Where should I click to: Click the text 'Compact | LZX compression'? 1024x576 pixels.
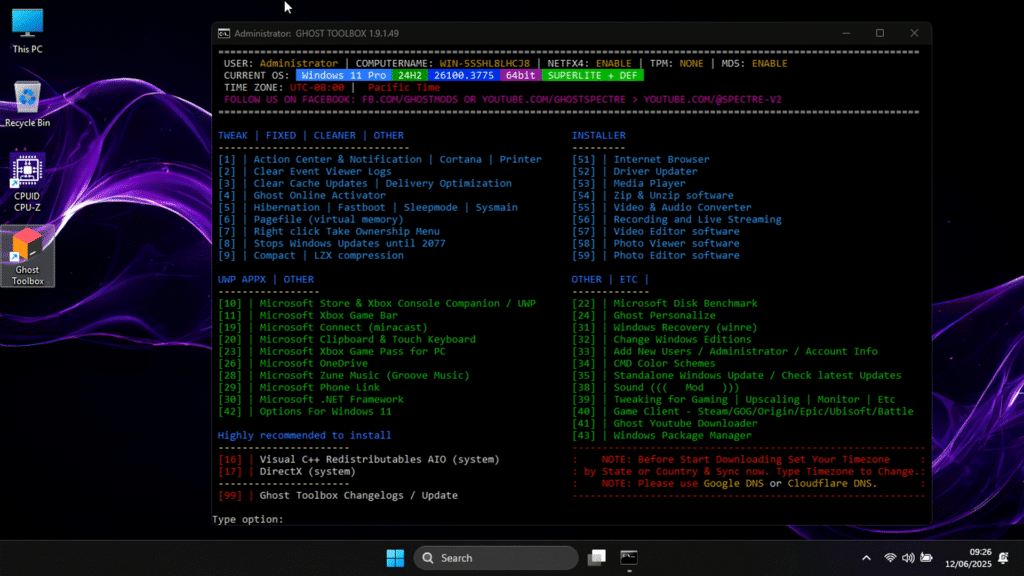328,255
